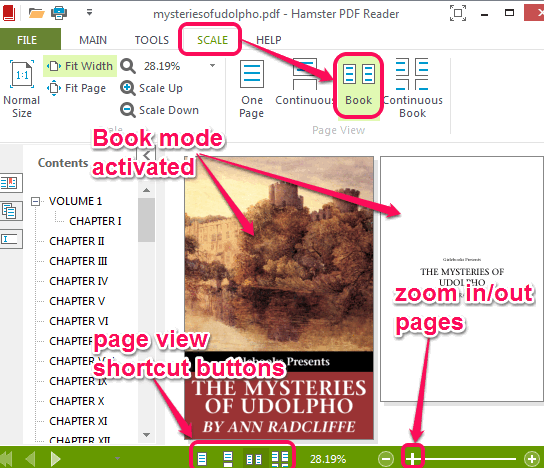The height and width of the screenshot is (468, 544).
Task: Click the zoom slider handle
Action: coord(413,459)
